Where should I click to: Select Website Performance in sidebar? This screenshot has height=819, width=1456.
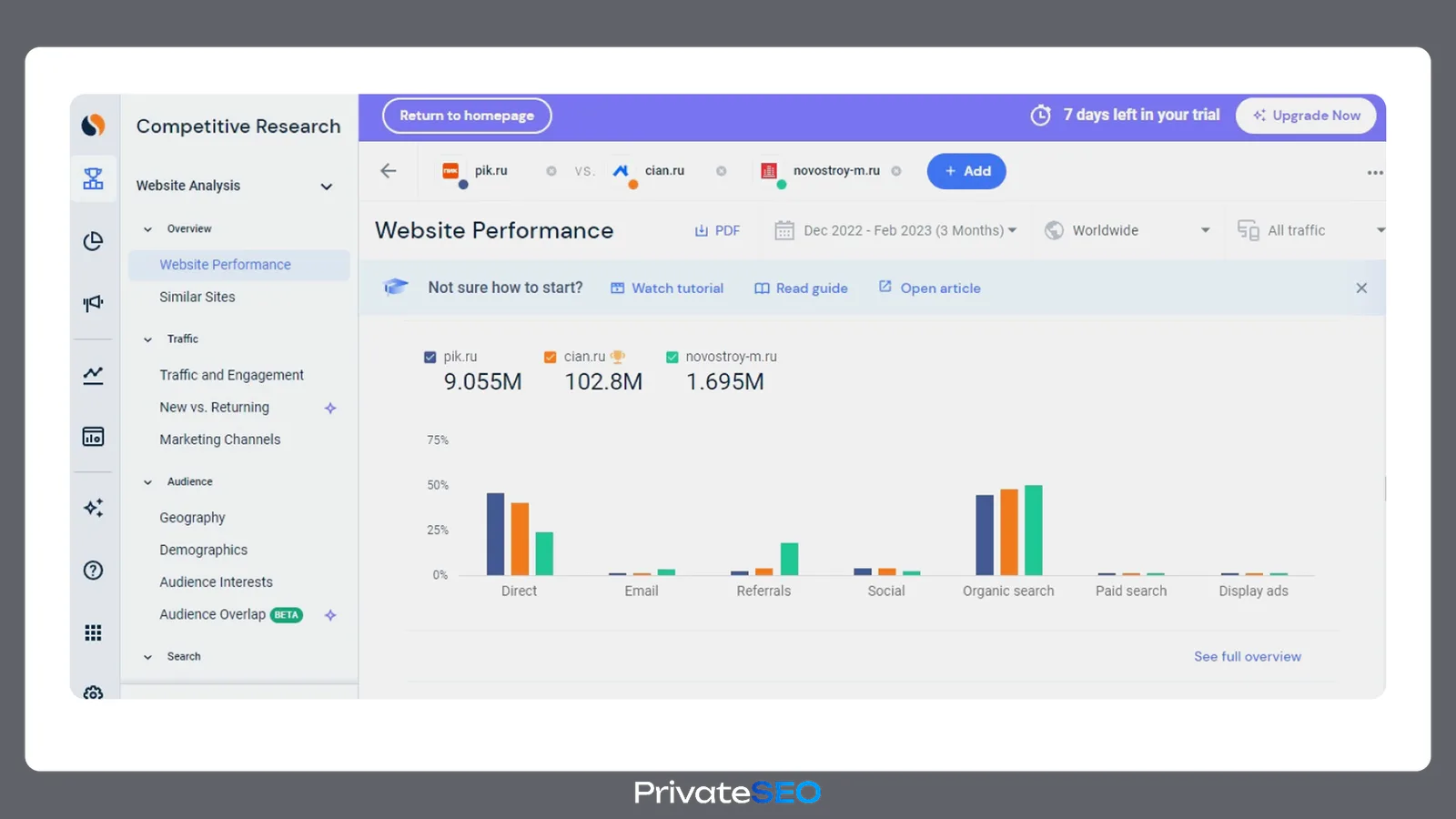tap(238, 265)
